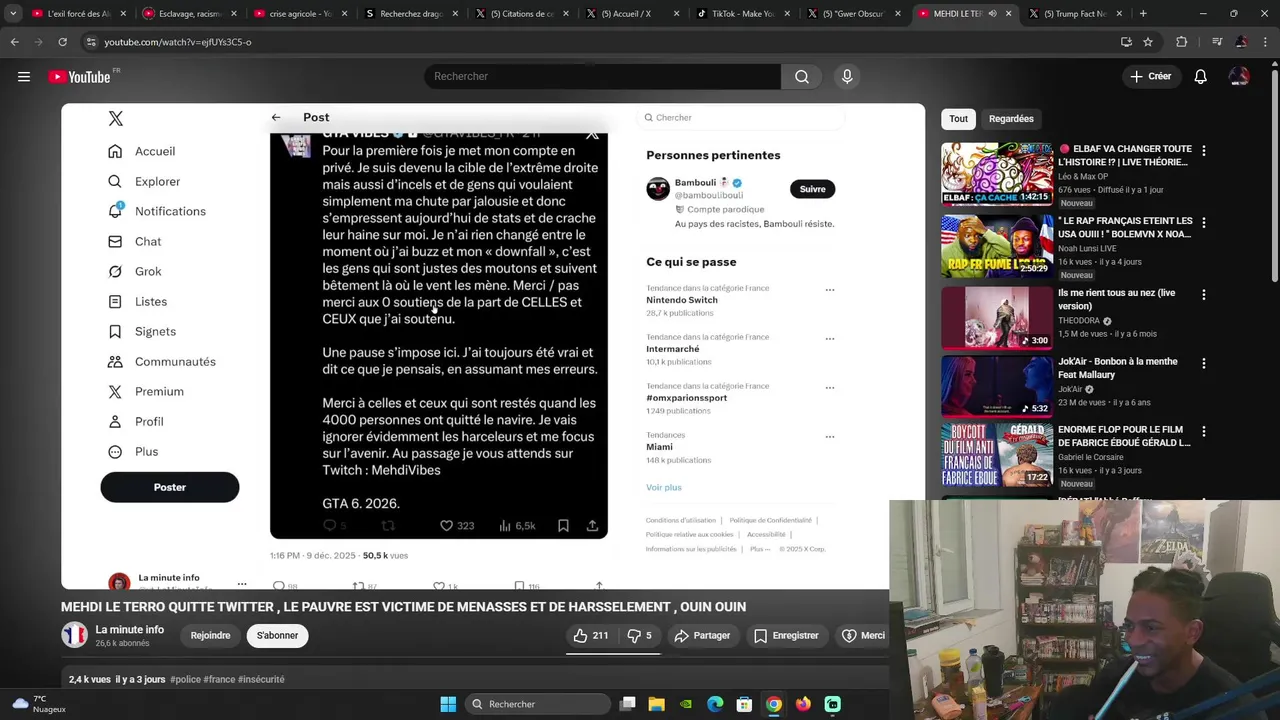The height and width of the screenshot is (720, 1280).
Task: Switch to crise agricole browser tab
Action: tap(299, 14)
